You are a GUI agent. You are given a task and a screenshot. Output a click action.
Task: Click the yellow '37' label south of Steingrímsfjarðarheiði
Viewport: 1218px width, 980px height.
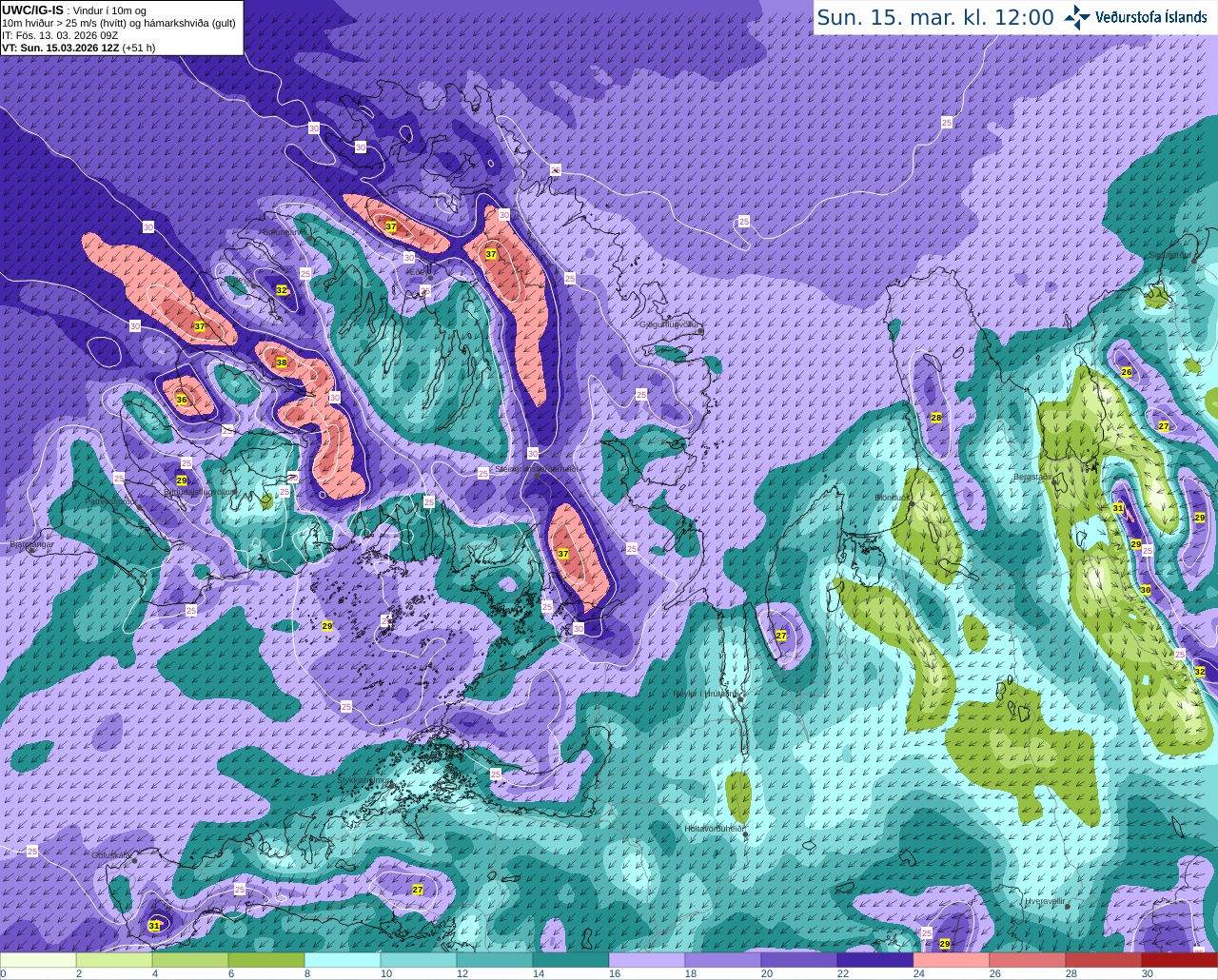click(x=563, y=554)
